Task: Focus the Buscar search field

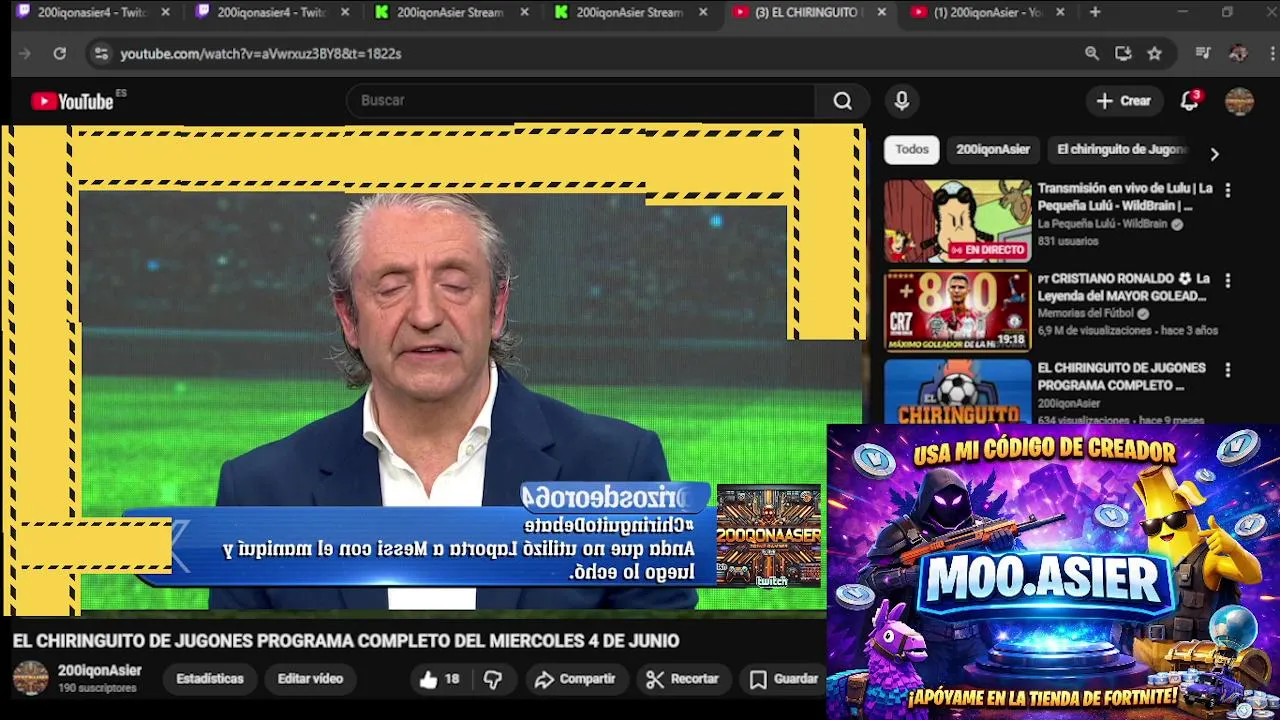Action: [580, 101]
